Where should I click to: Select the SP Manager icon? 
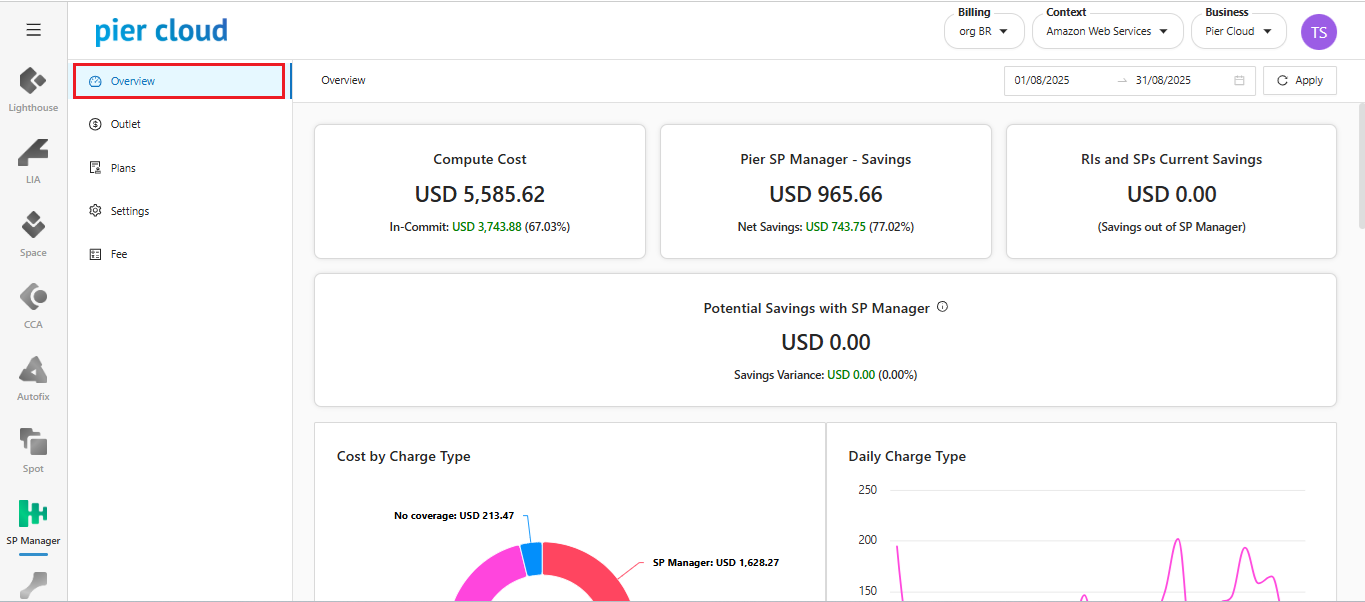[x=33, y=514]
